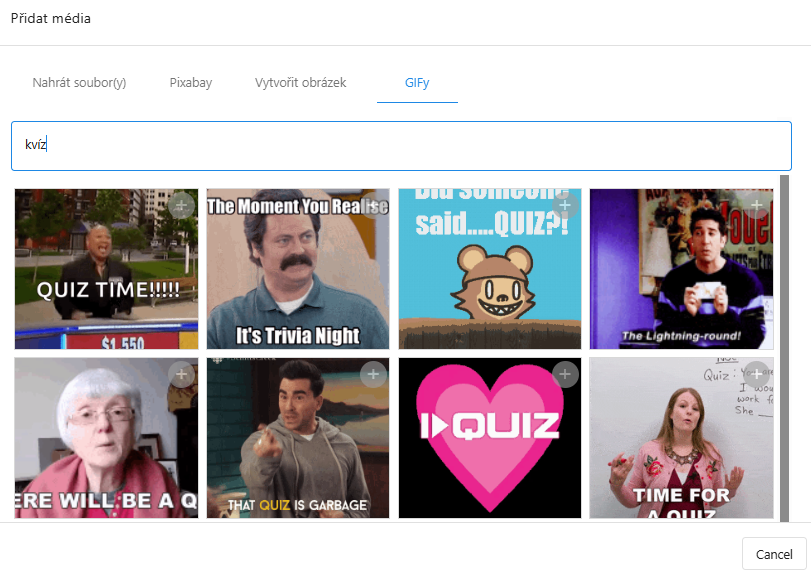Add the teddy bear QUIZ GIF via plus icon
The height and width of the screenshot is (574, 811).
(565, 205)
